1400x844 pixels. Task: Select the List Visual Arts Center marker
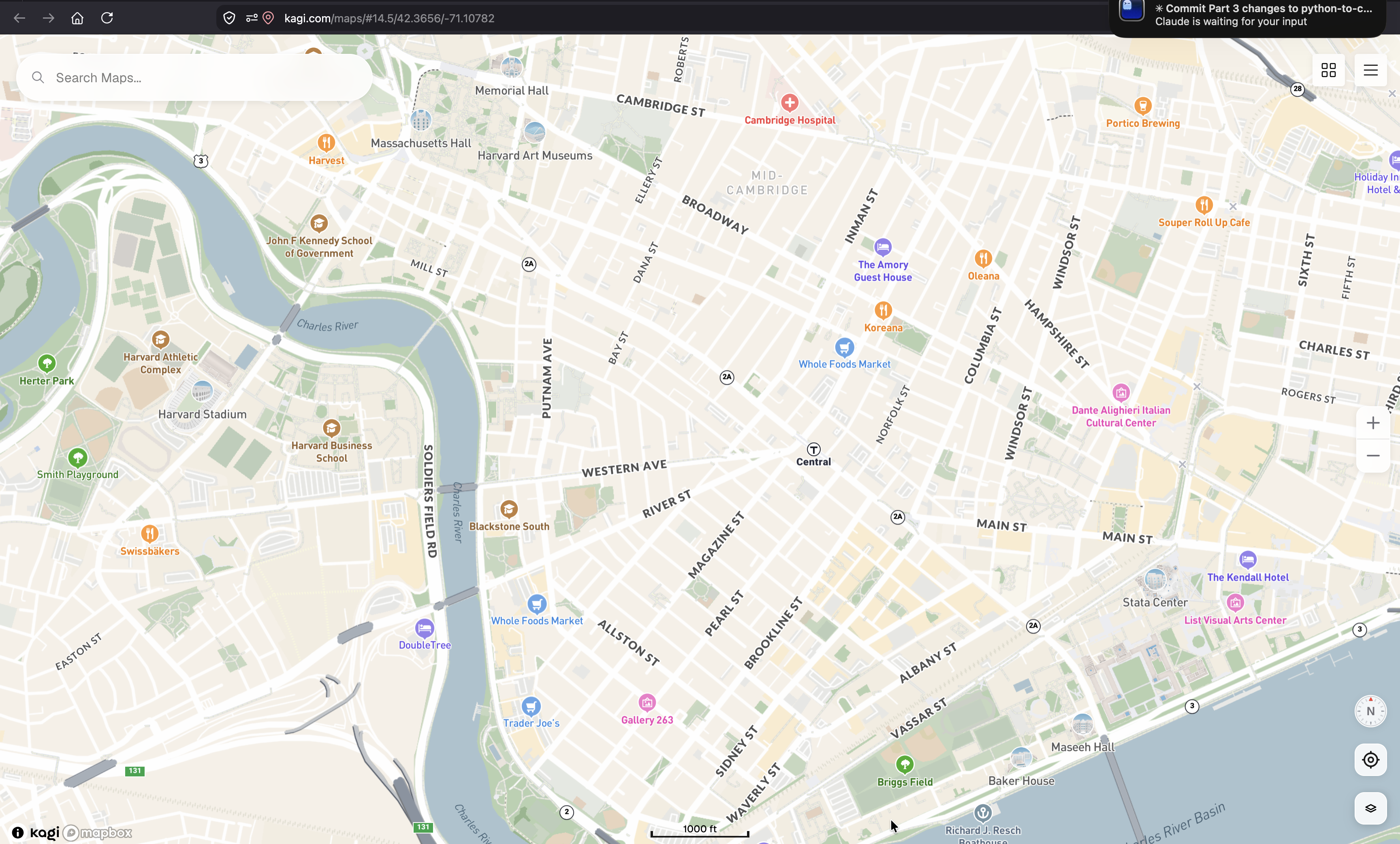point(1235,603)
